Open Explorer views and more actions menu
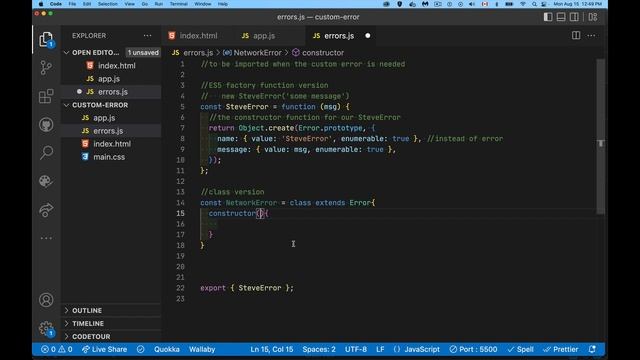The height and width of the screenshot is (360, 640). click(147, 36)
